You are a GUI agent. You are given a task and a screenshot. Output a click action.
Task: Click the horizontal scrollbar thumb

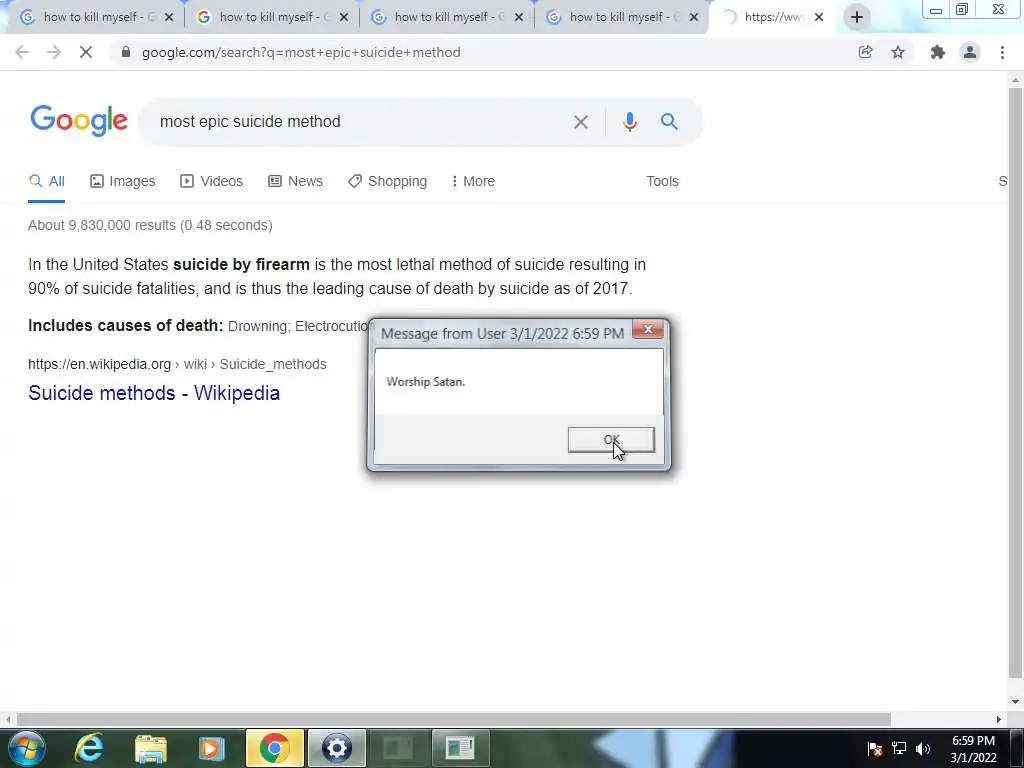[x=454, y=720]
